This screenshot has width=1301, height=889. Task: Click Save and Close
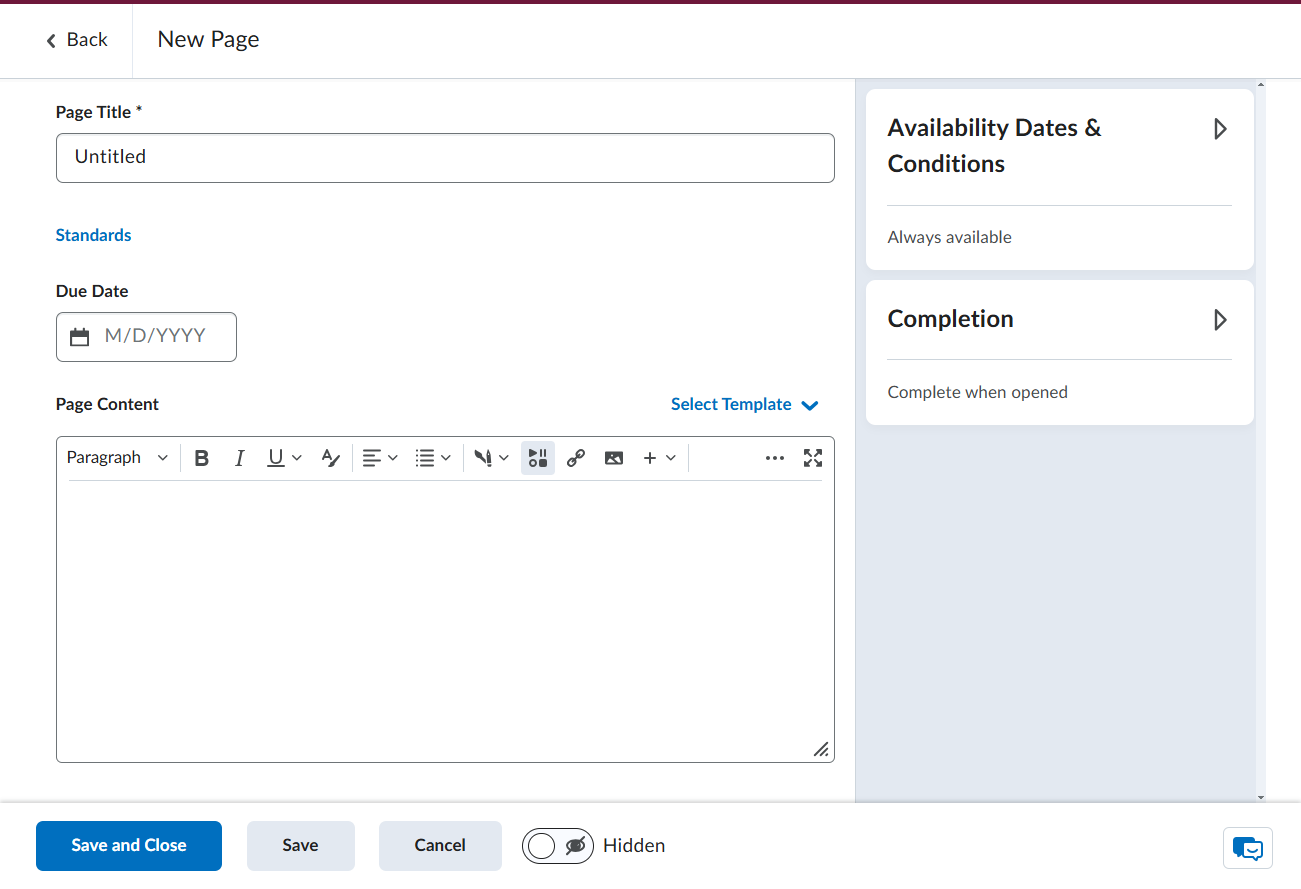(x=129, y=846)
